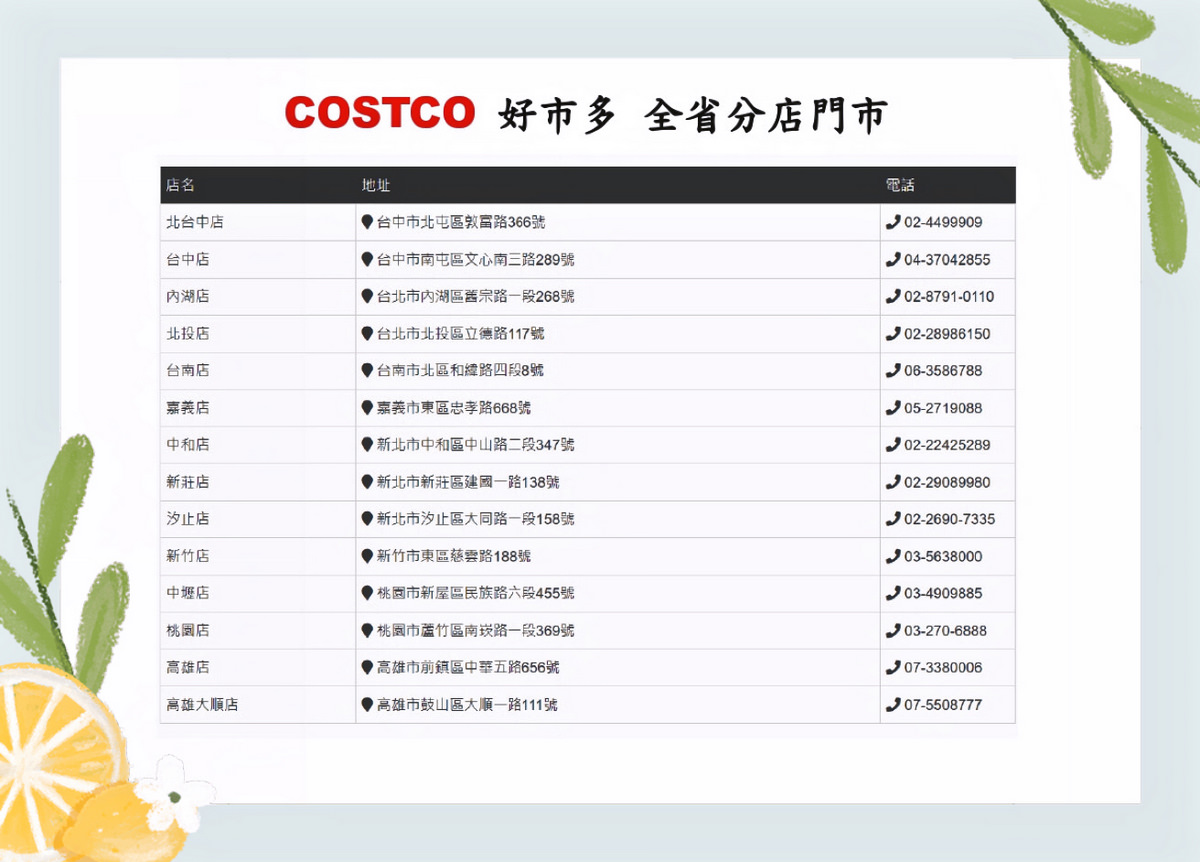
Task: Click the location pin in the 嘉義店 row
Action: click(367, 408)
